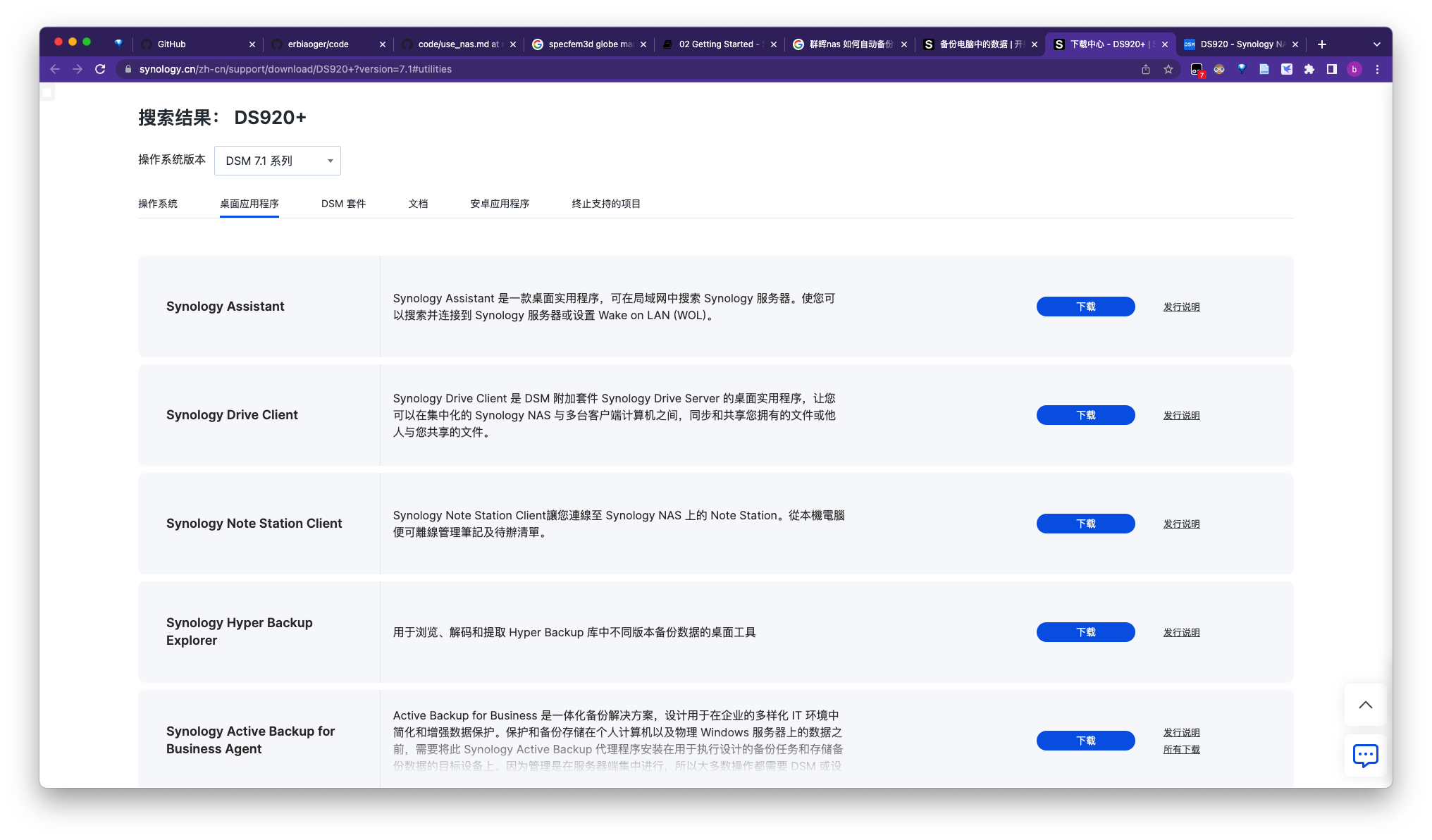Open a new browser tab
Viewport: 1432px width, 840px height.
(1322, 44)
